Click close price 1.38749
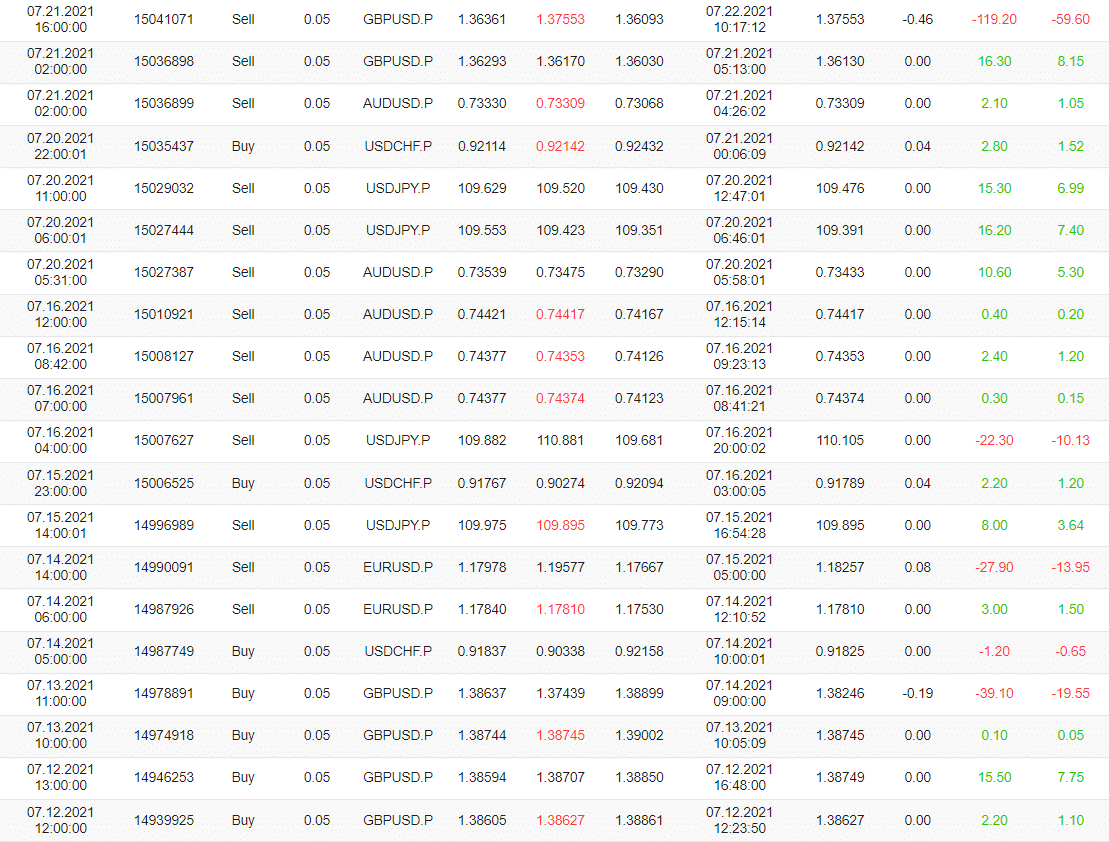Viewport: 1109px width, 842px height. tap(840, 777)
